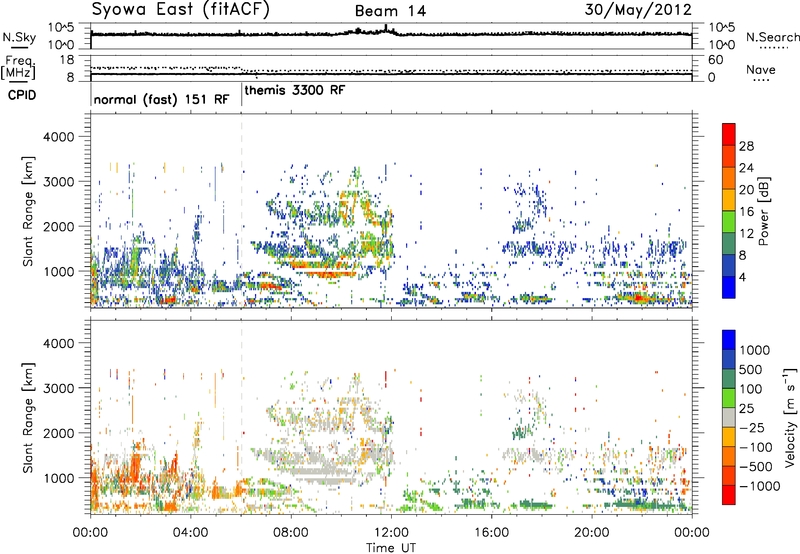Image resolution: width=800 pixels, height=554 pixels.
Task: Click the '04:00' time axis label
Action: pos(191,533)
